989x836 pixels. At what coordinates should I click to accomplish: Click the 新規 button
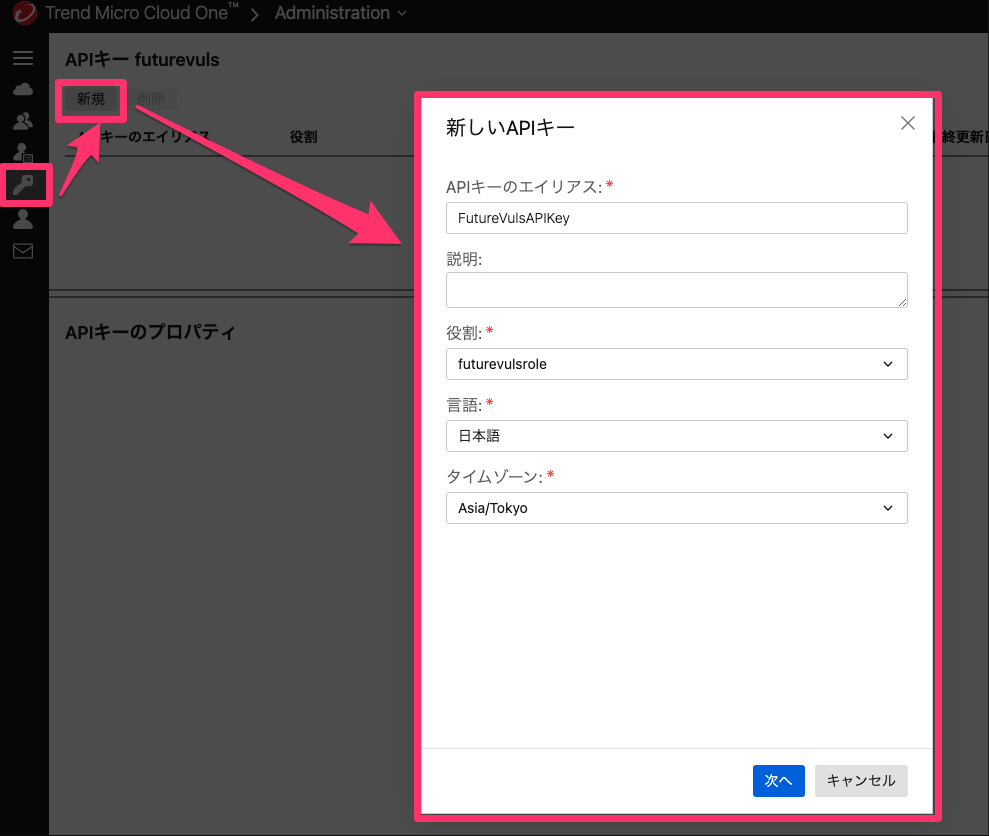pos(91,99)
